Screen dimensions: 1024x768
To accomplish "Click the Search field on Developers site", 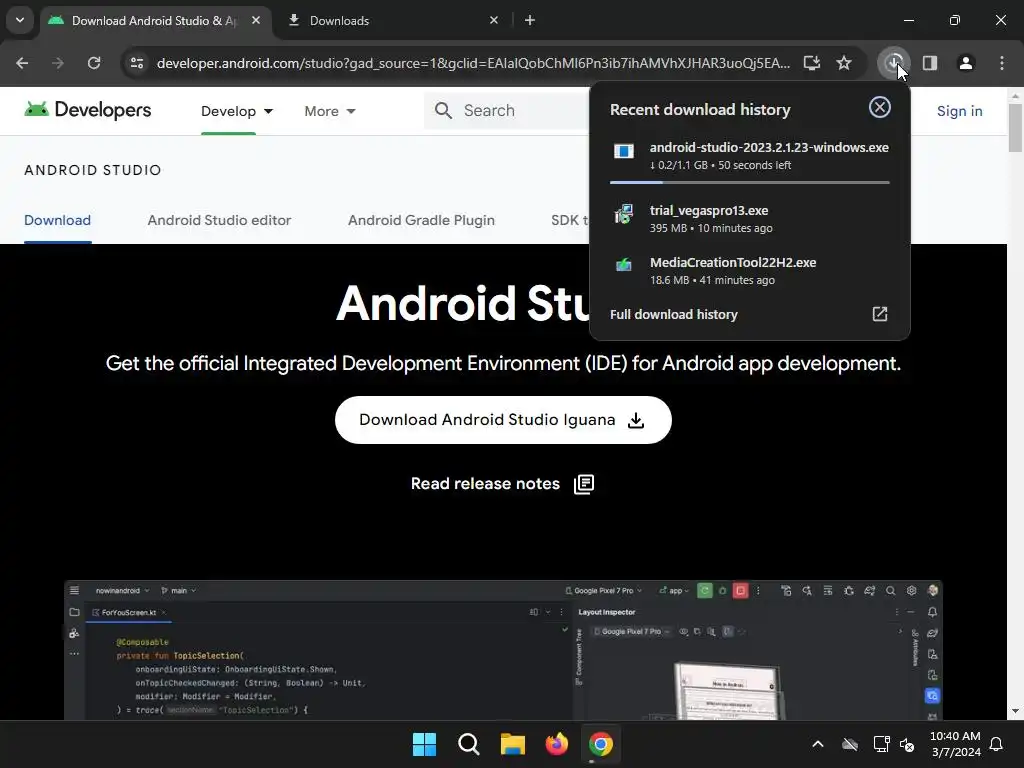I will [507, 110].
